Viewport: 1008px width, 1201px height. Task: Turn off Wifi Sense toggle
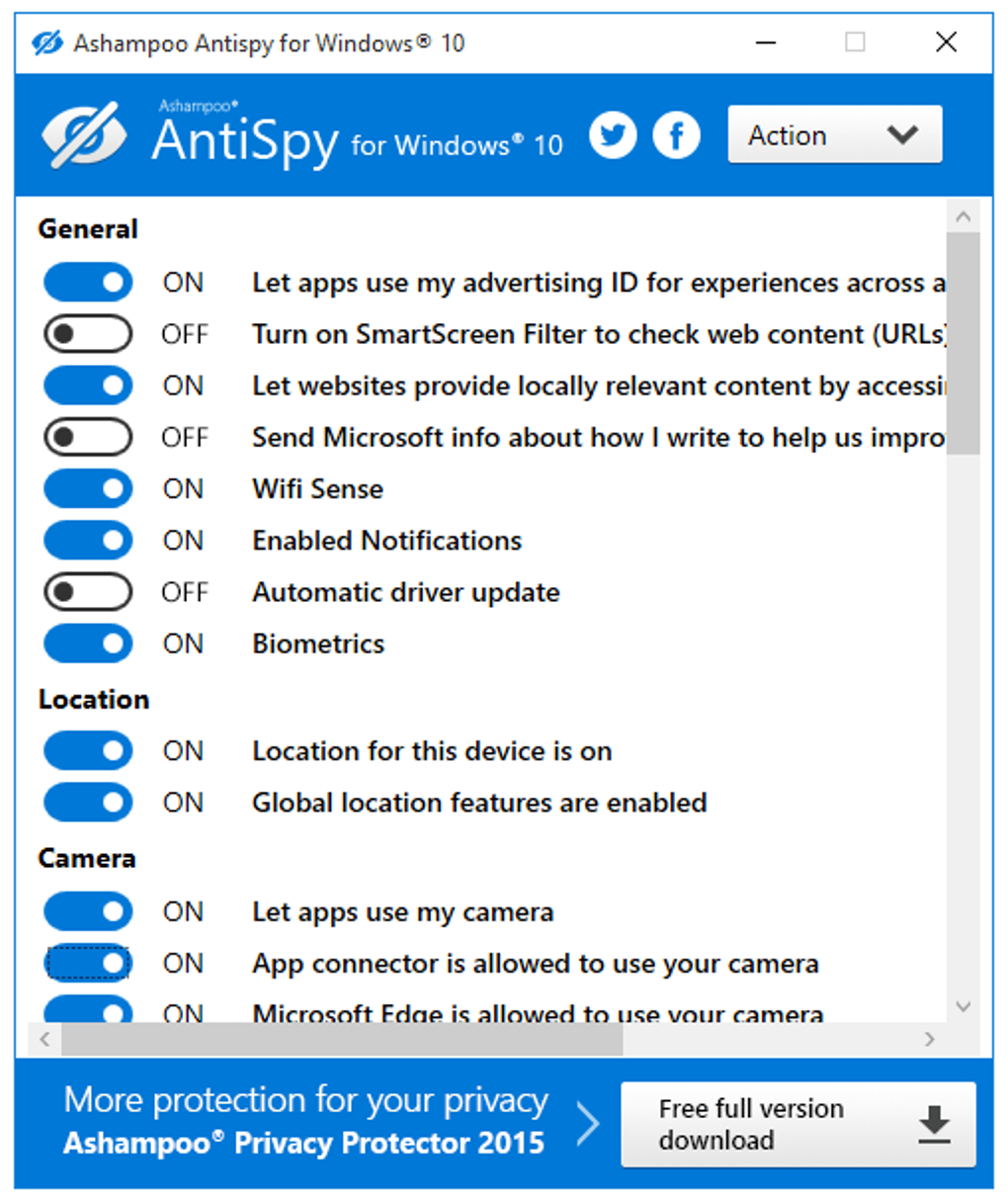(x=88, y=488)
